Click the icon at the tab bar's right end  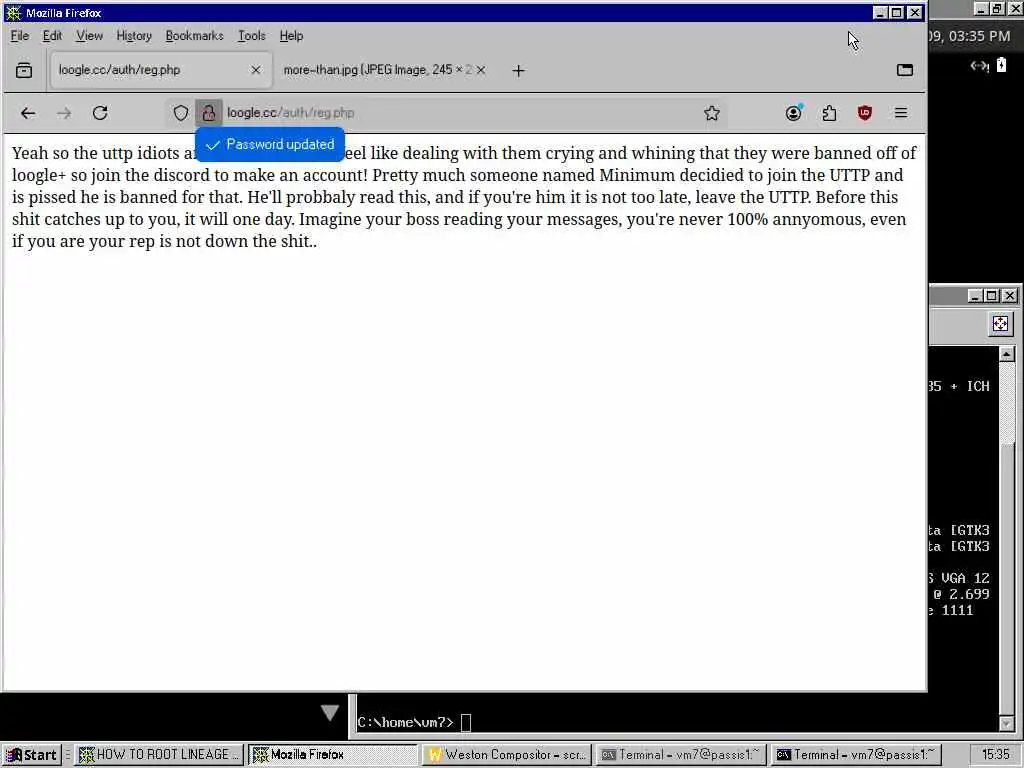[x=904, y=70]
